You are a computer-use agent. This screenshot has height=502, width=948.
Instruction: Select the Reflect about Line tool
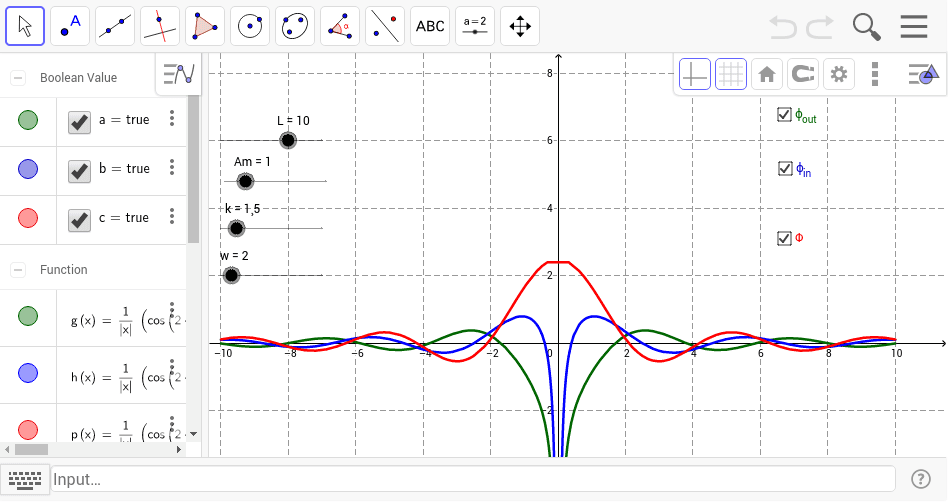385,27
